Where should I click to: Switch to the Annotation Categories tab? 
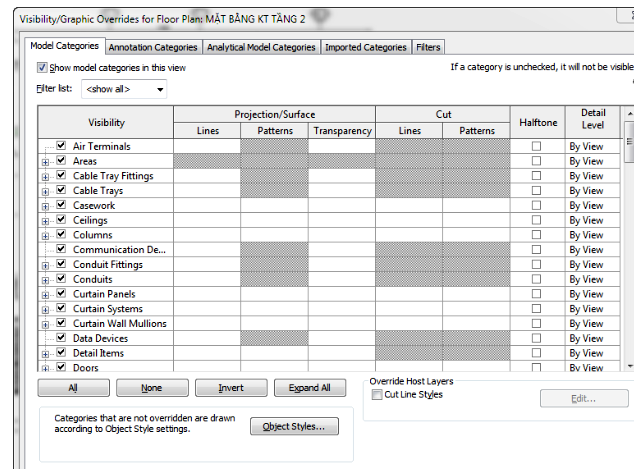tap(152, 47)
